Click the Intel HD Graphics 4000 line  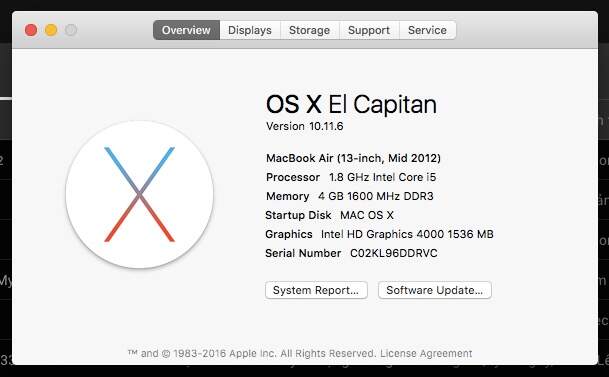coord(379,234)
